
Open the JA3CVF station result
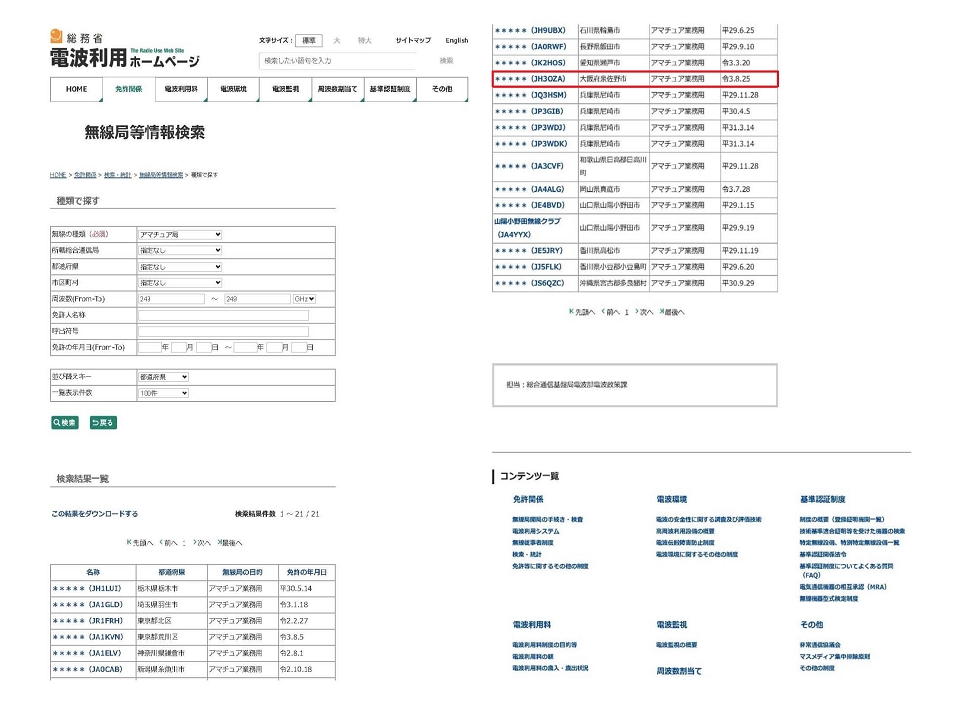click(x=529, y=167)
